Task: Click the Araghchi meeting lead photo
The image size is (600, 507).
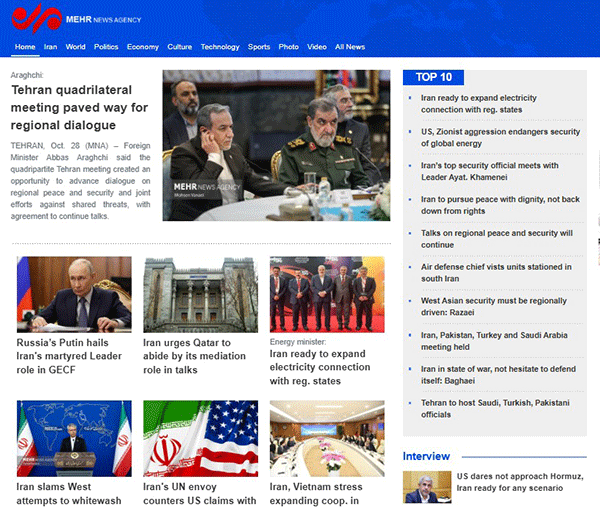Action: (x=276, y=145)
